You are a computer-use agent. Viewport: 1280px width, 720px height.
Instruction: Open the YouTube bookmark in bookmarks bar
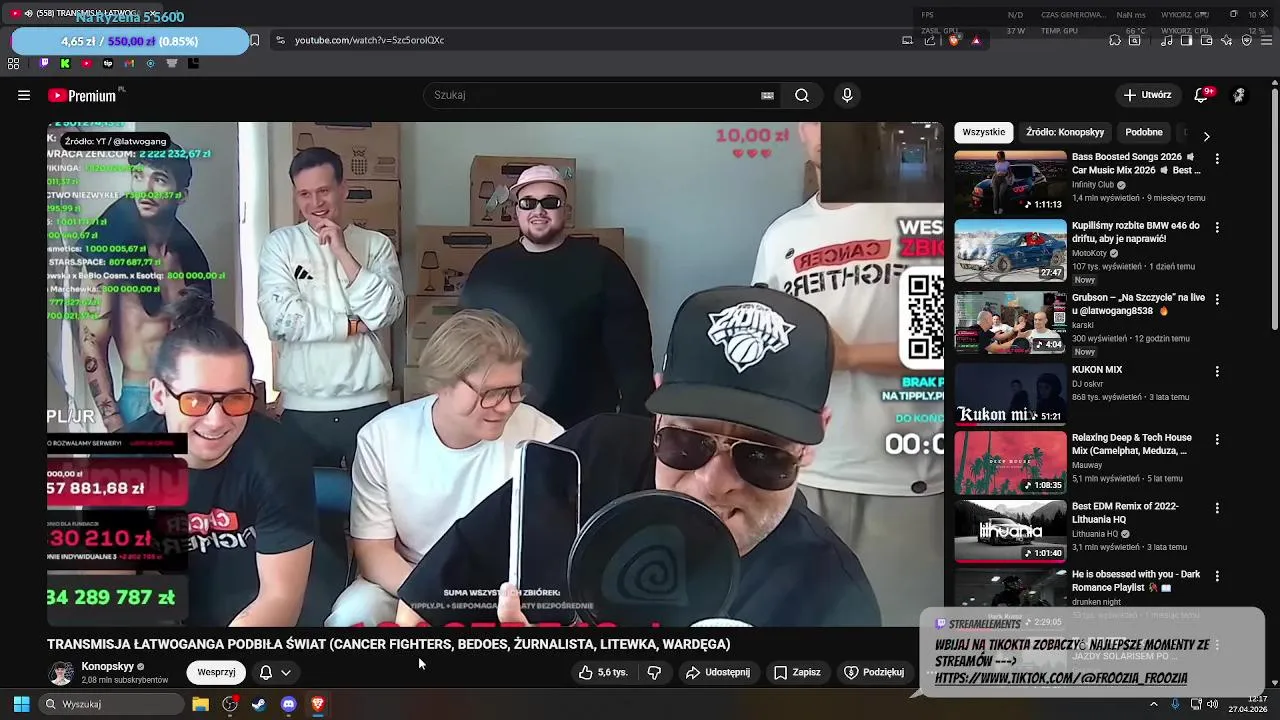86,63
